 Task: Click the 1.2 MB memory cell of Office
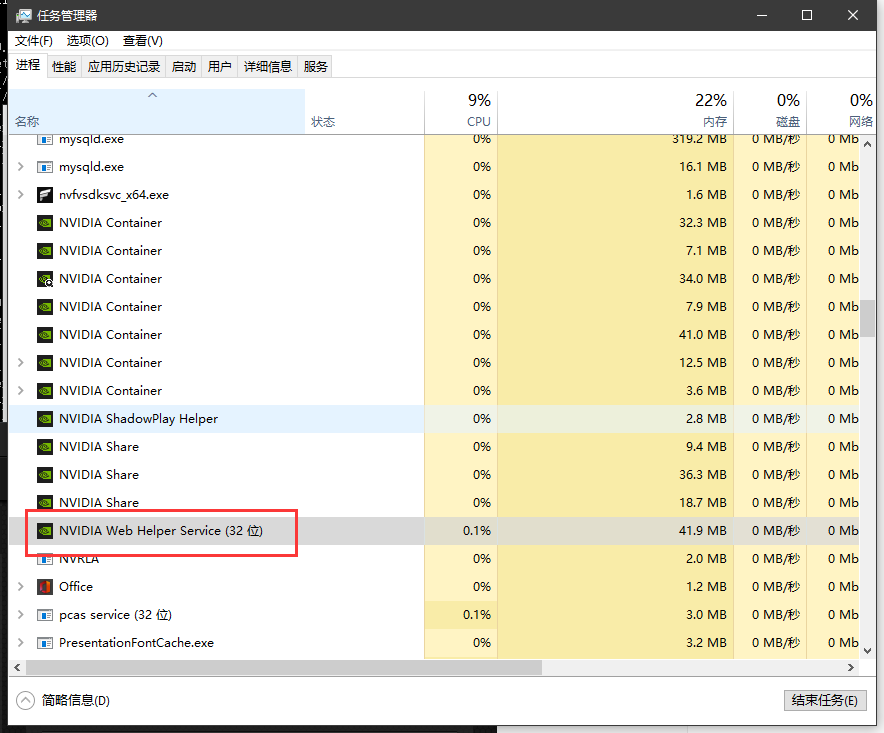tap(616, 587)
